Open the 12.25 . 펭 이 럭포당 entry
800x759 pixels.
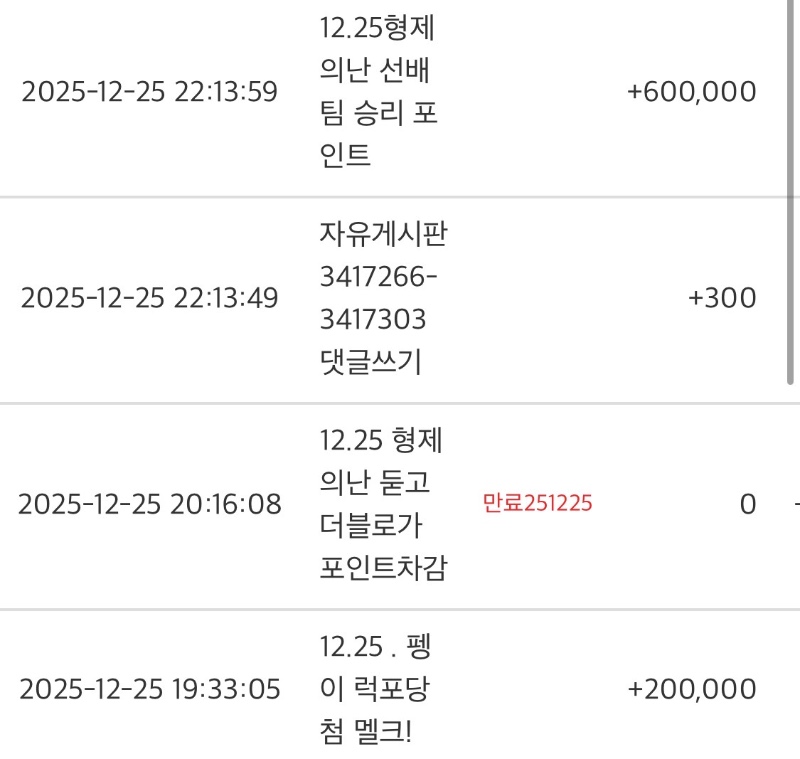pos(375,668)
